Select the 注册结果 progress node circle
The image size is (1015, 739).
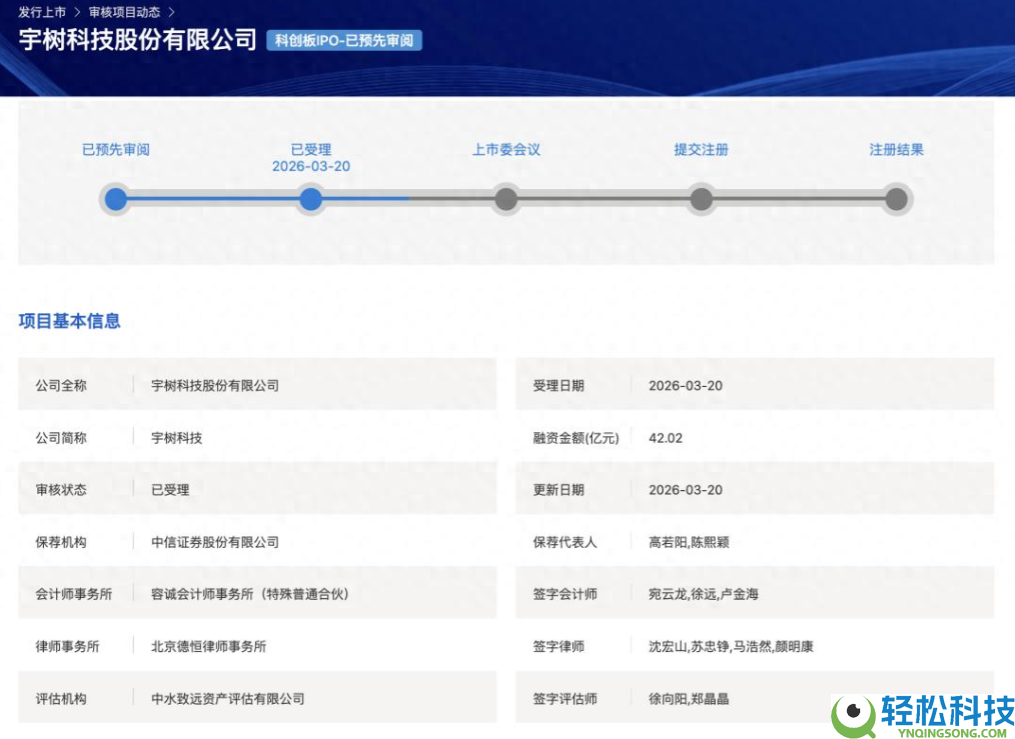pyautogui.click(x=896, y=199)
